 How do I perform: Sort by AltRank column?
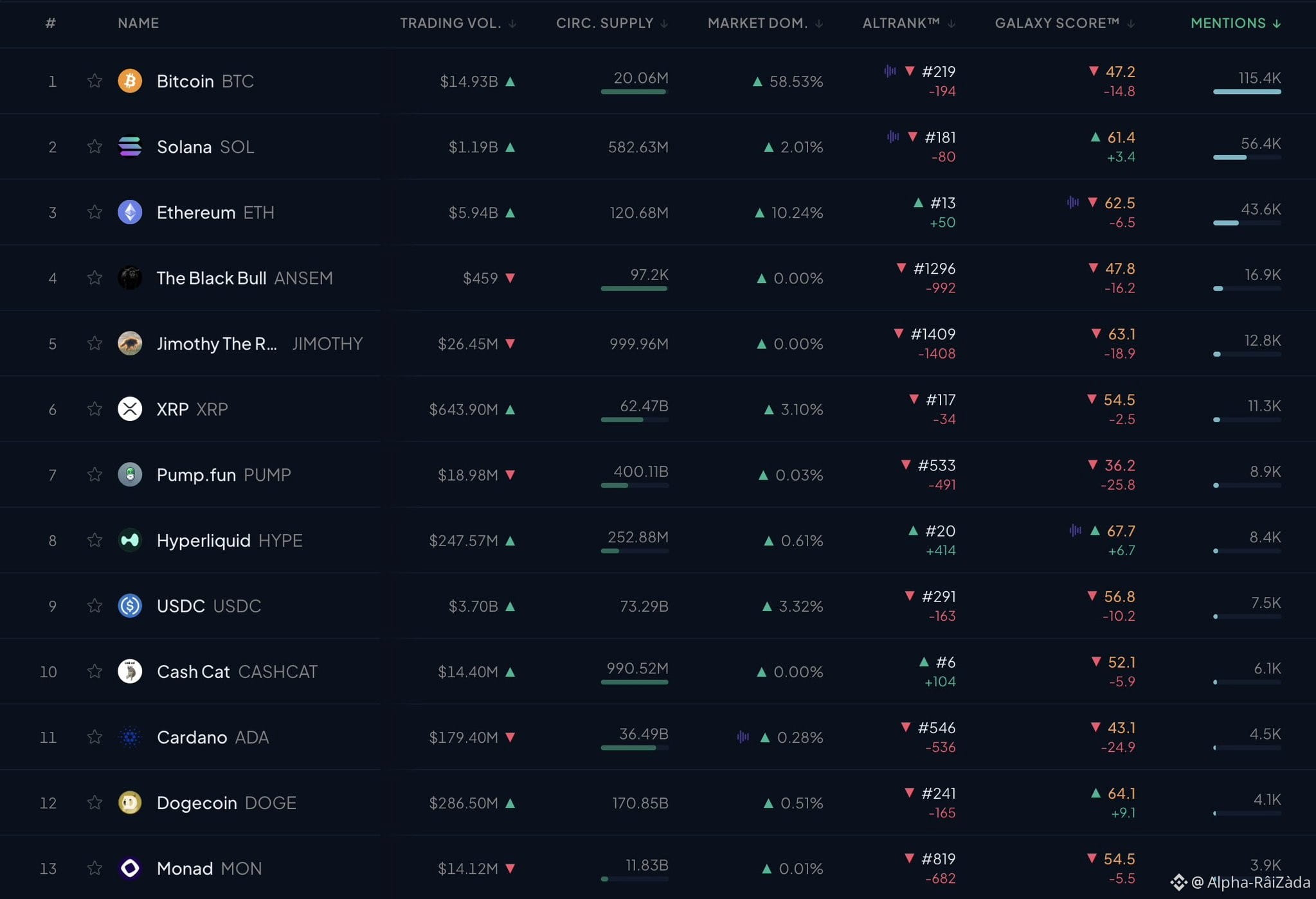click(908, 23)
